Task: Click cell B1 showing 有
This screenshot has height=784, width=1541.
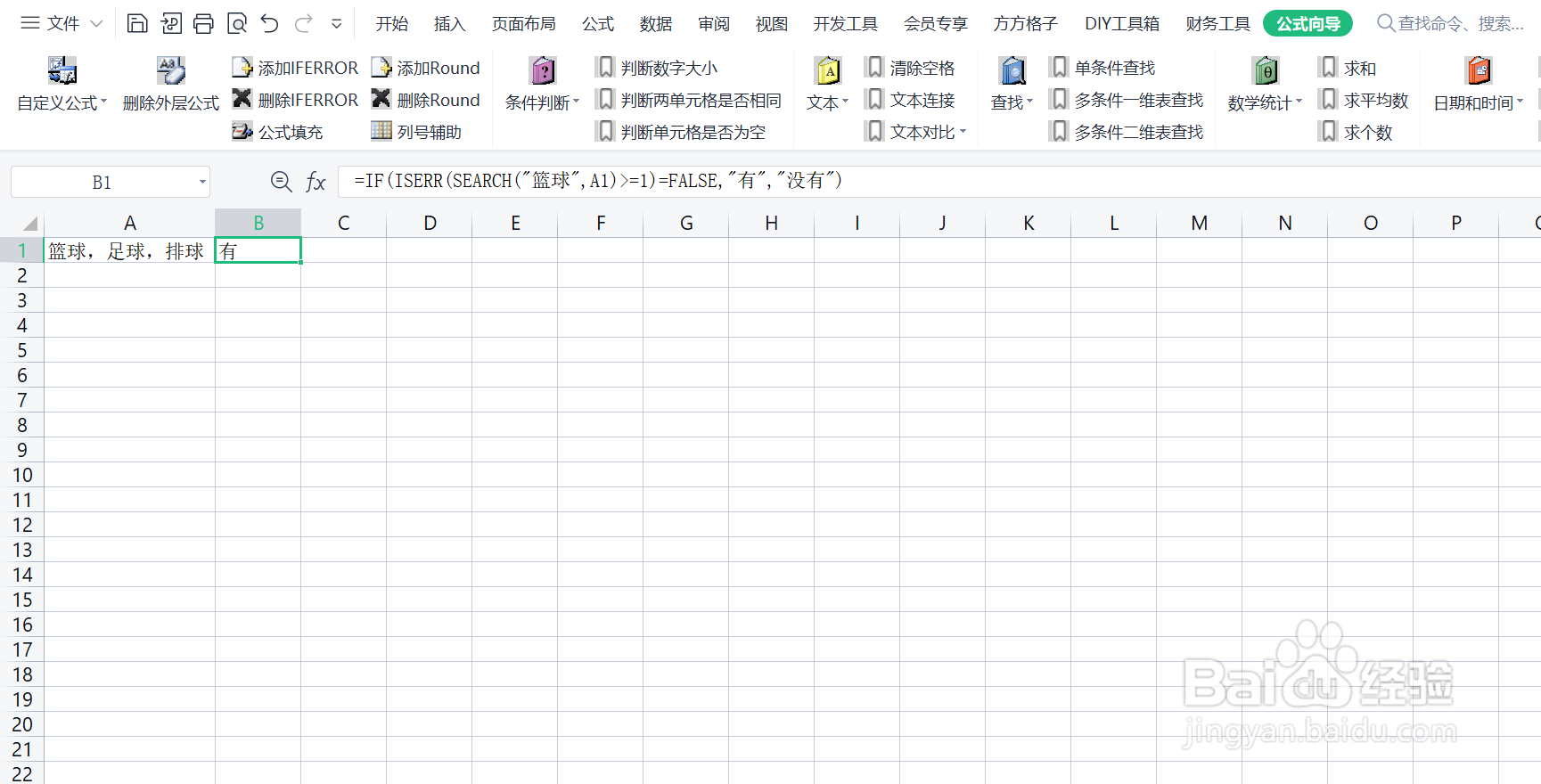Action: [258, 250]
